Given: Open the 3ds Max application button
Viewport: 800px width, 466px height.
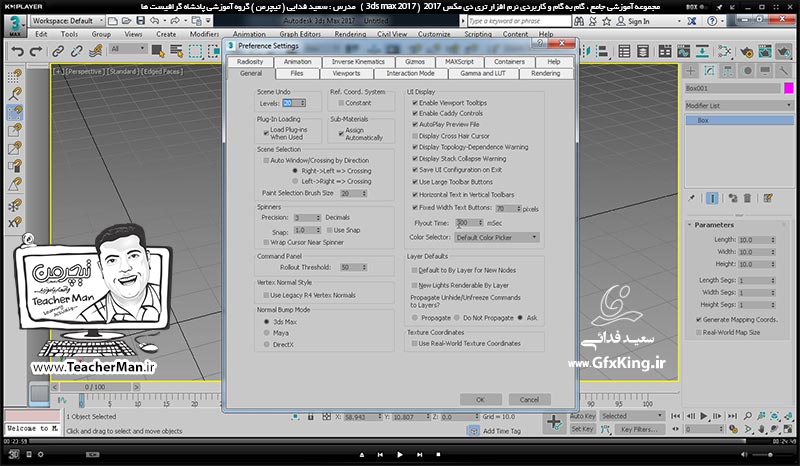Looking at the screenshot, I should pos(15,26).
